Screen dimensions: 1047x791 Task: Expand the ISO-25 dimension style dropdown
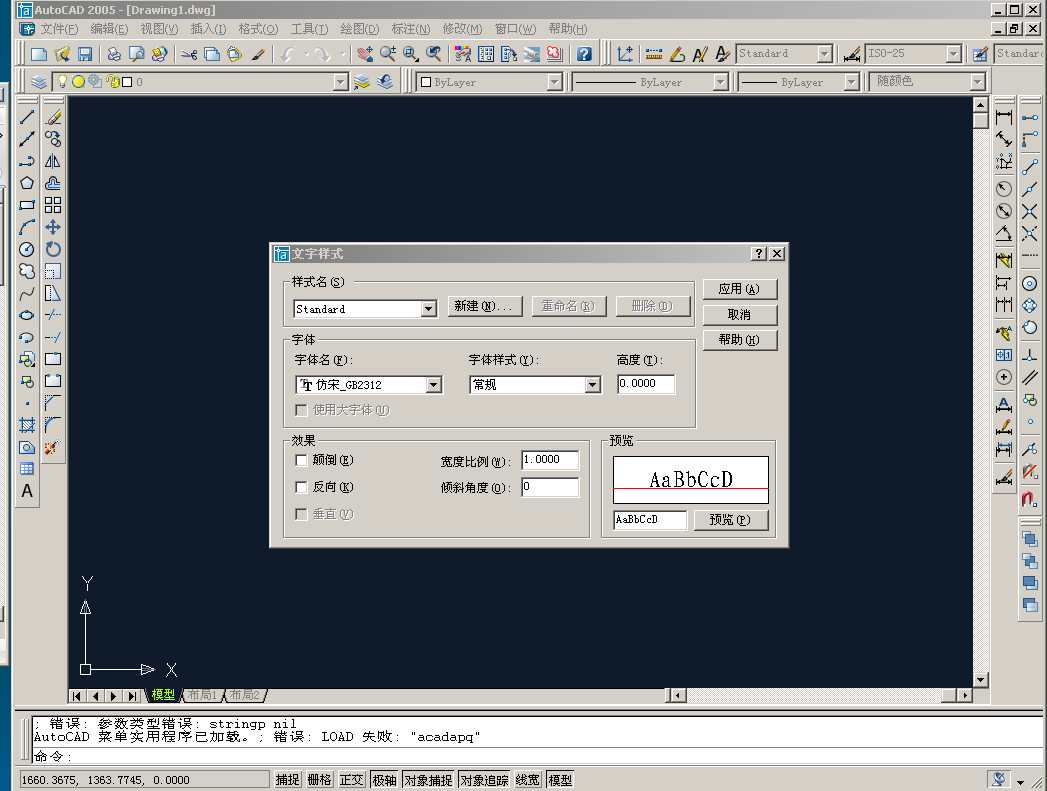[954, 53]
